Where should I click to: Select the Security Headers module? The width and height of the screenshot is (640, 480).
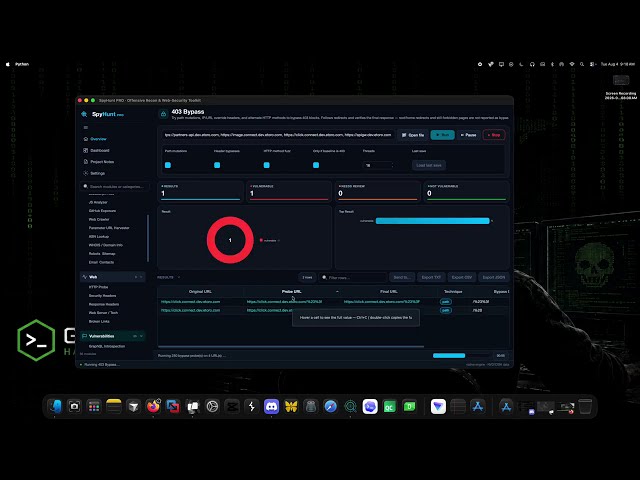[x=102, y=296]
